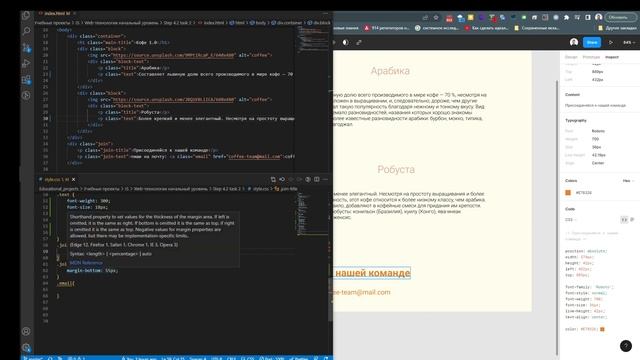Open the Figma help button

click(626, 346)
